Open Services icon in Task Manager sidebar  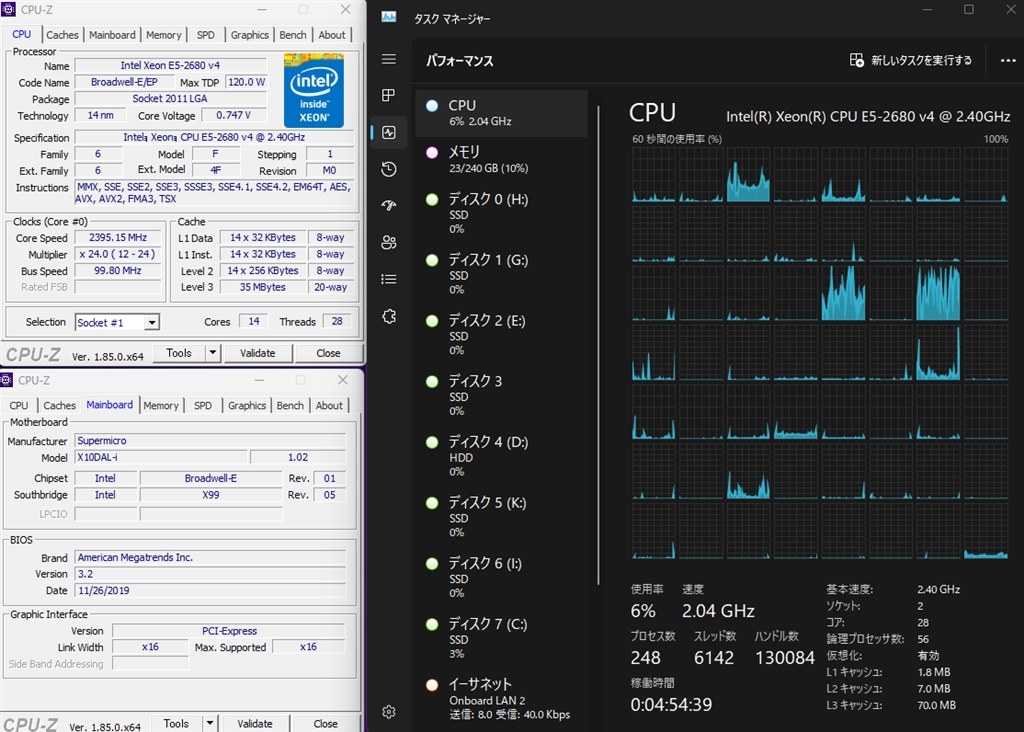pyautogui.click(x=389, y=317)
